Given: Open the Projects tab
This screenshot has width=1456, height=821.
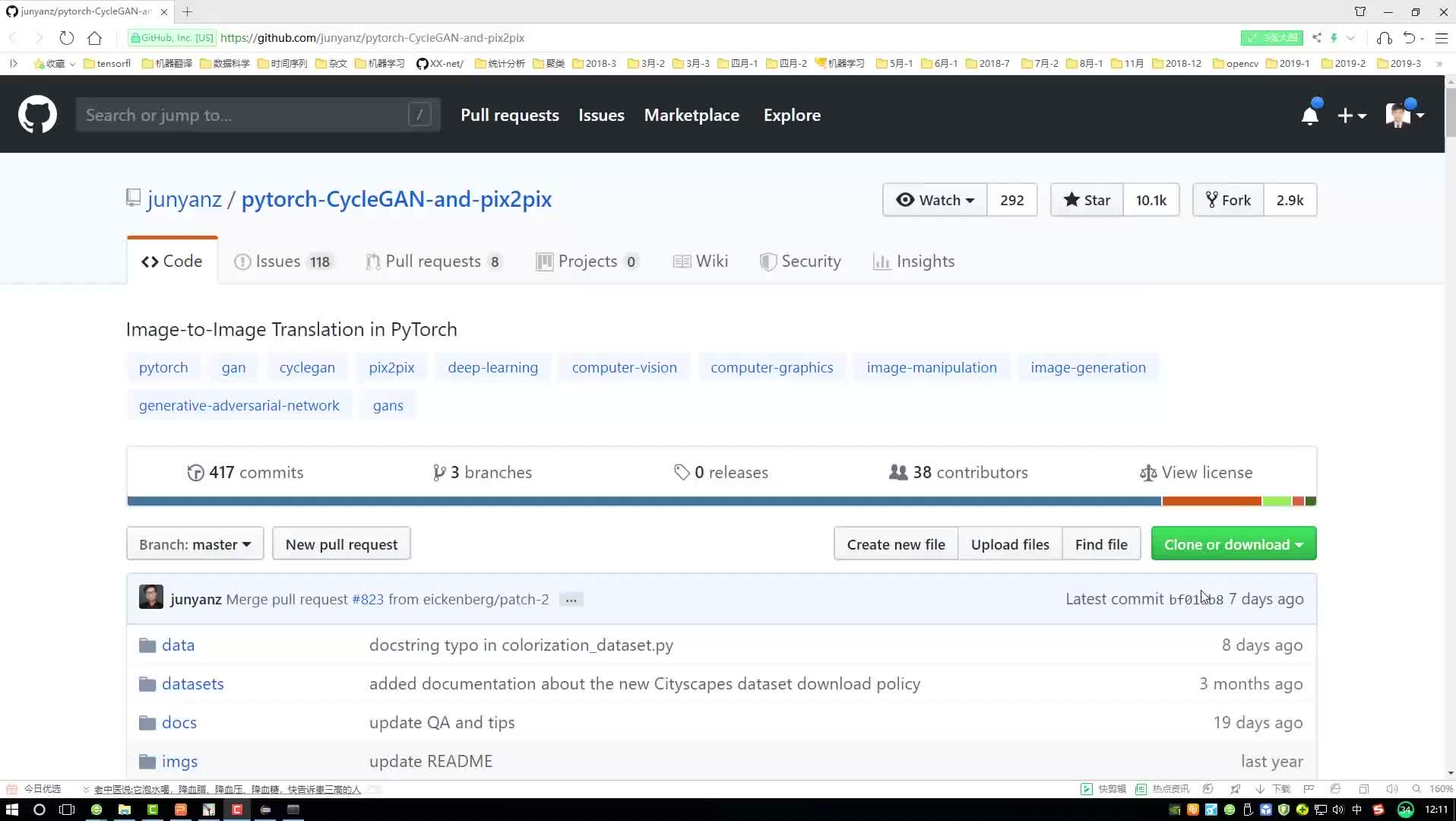Looking at the screenshot, I should (x=587, y=262).
